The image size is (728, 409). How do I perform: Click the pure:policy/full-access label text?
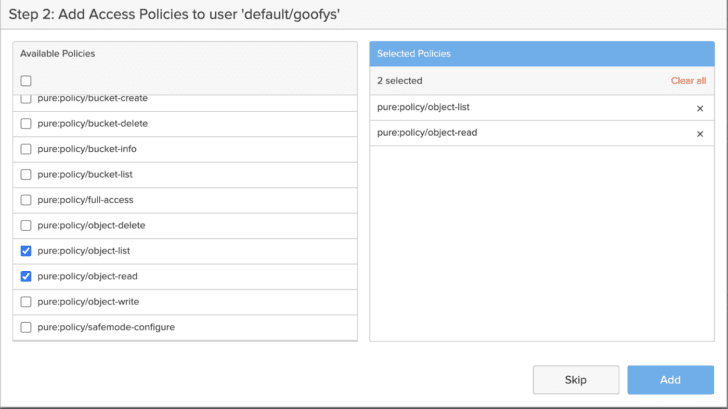(85, 200)
